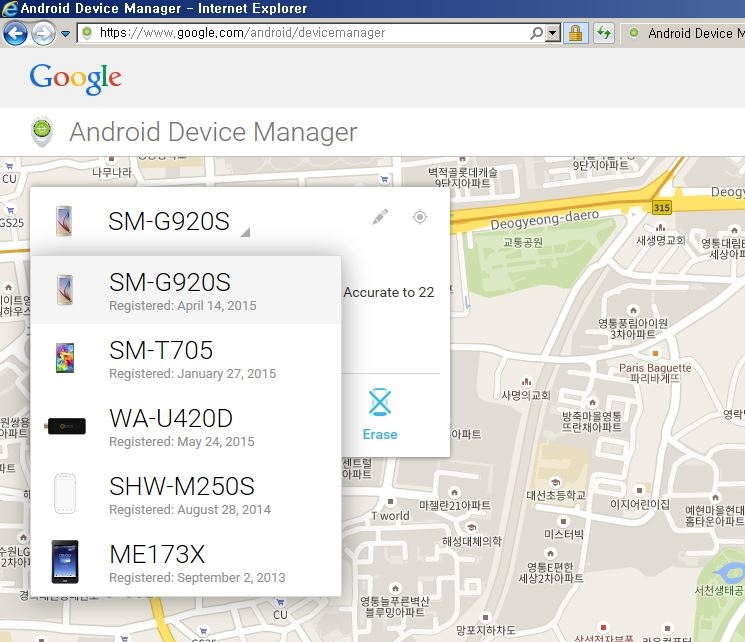Click the magnifier search icon in address bar
Screen dimensions: 745x642
click(537, 33)
